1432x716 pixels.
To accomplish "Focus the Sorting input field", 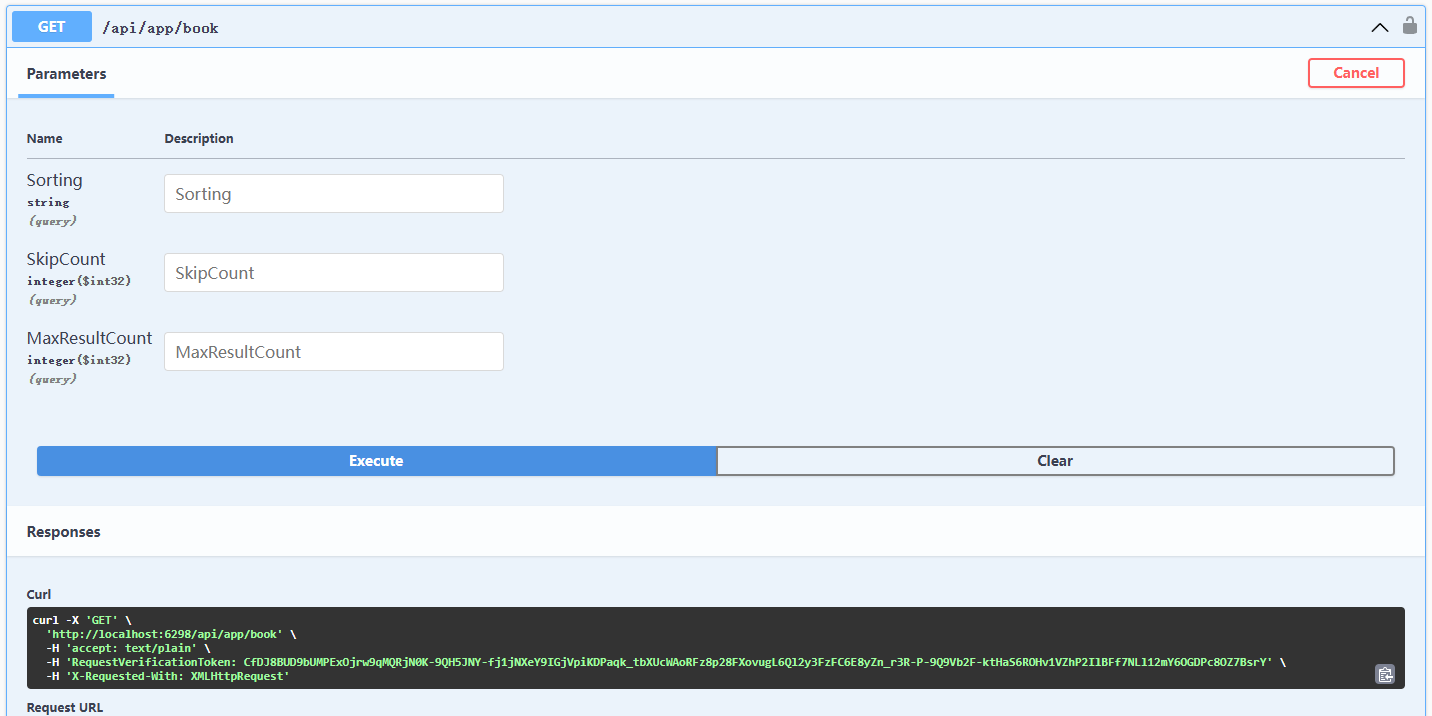I will click(333, 194).
